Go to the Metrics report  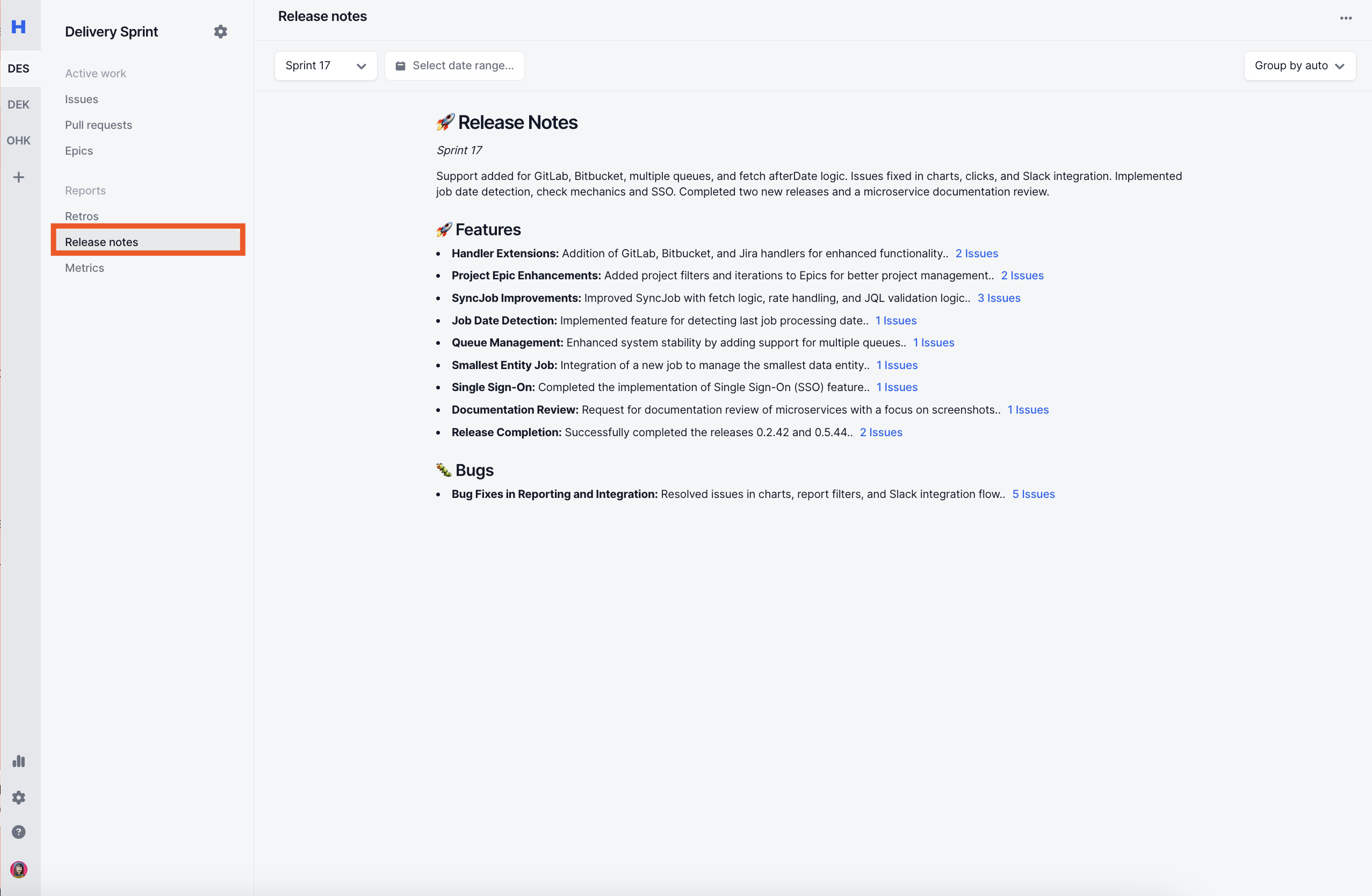85,268
